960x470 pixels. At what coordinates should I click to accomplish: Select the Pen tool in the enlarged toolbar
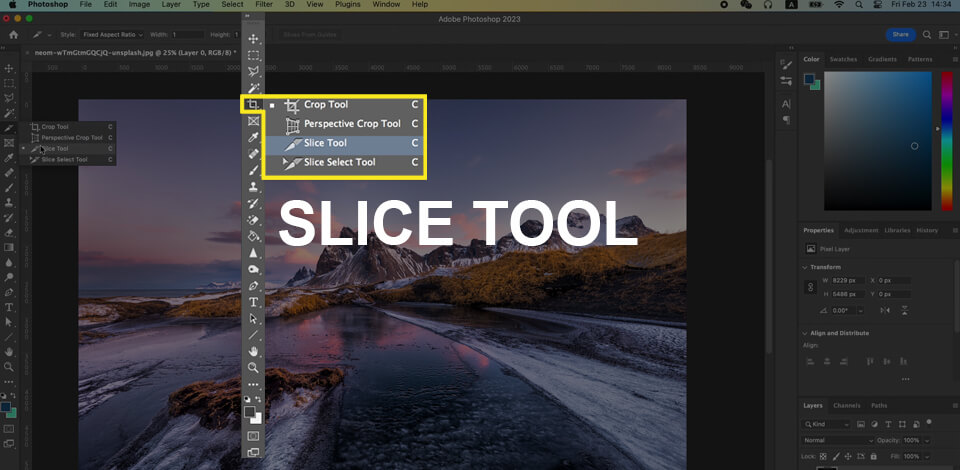click(253, 286)
